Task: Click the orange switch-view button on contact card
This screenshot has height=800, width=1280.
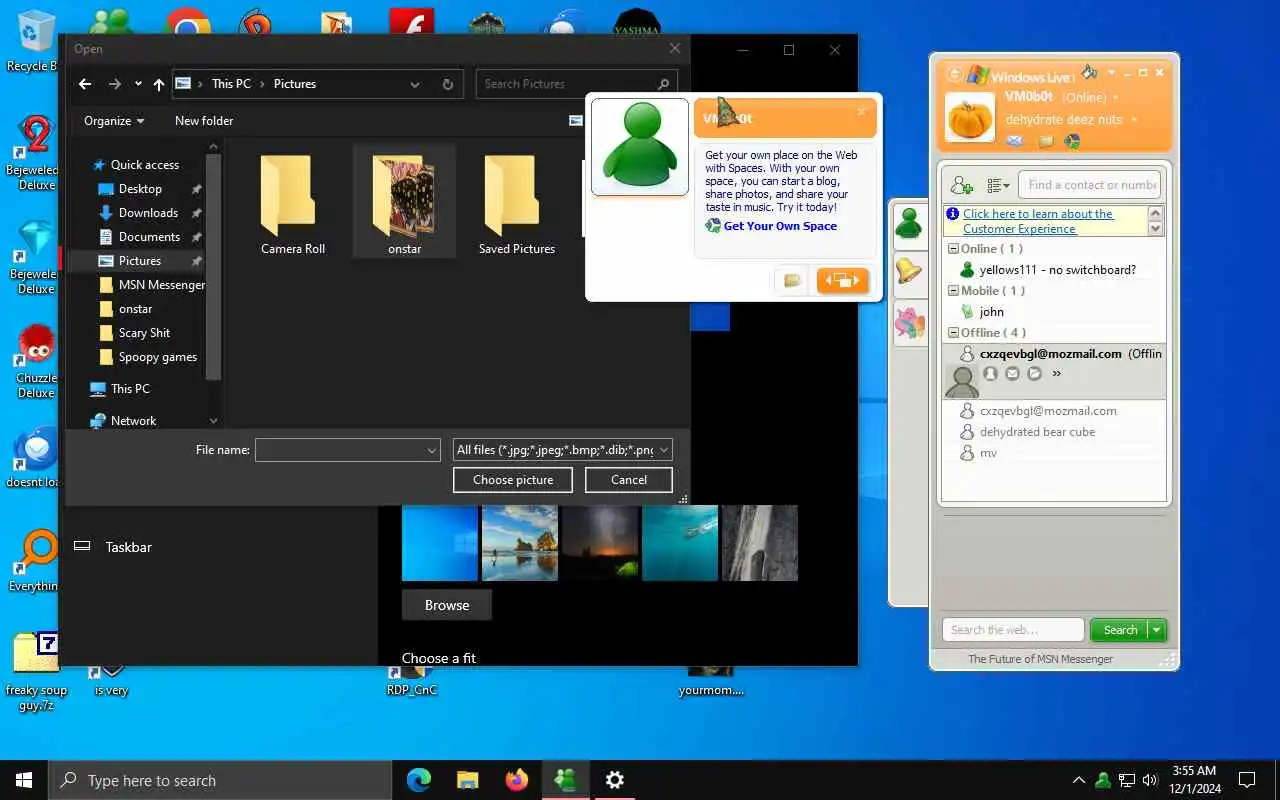Action: 843,281
